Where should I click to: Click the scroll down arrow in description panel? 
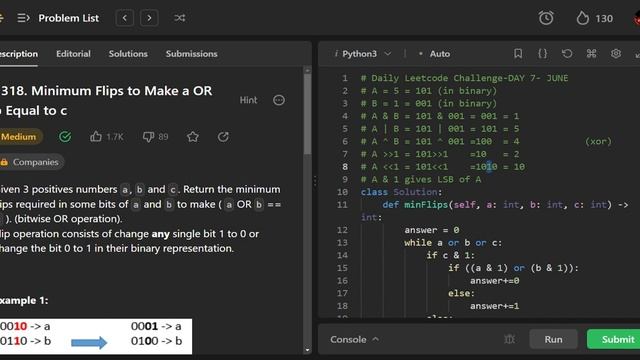(x=307, y=350)
